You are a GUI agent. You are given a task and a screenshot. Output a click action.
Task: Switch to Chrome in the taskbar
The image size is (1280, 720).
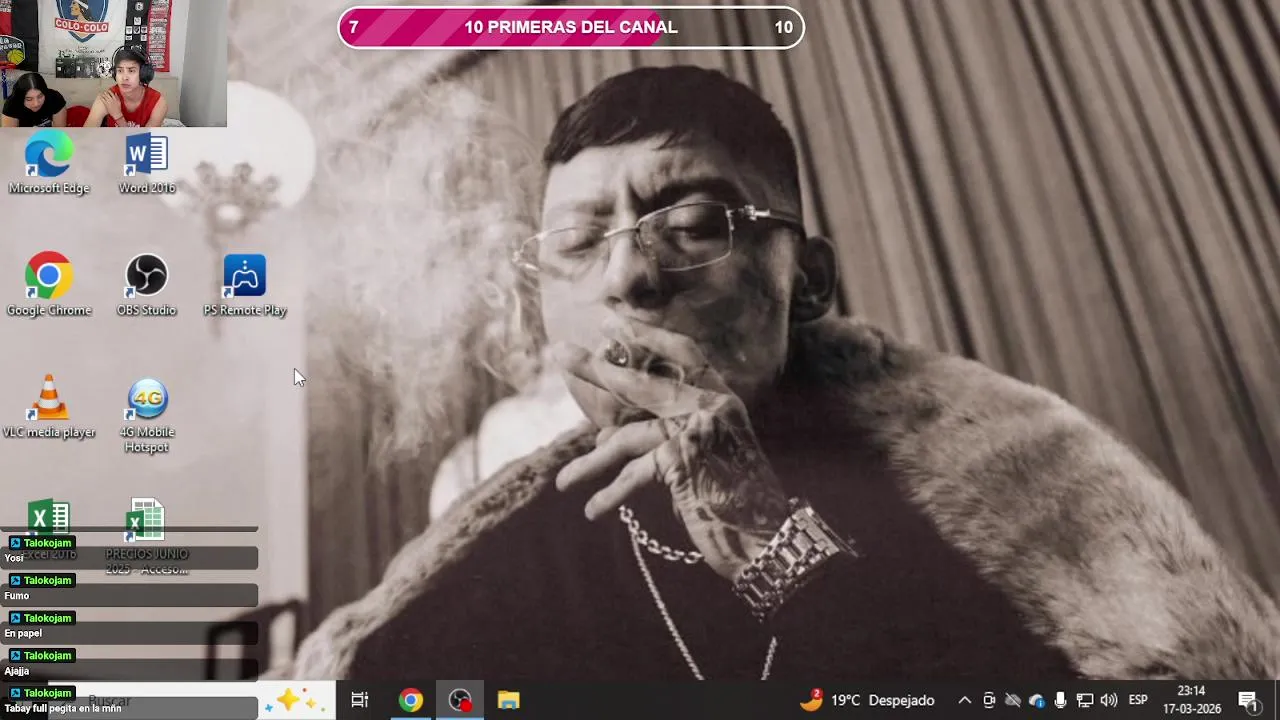(x=410, y=700)
